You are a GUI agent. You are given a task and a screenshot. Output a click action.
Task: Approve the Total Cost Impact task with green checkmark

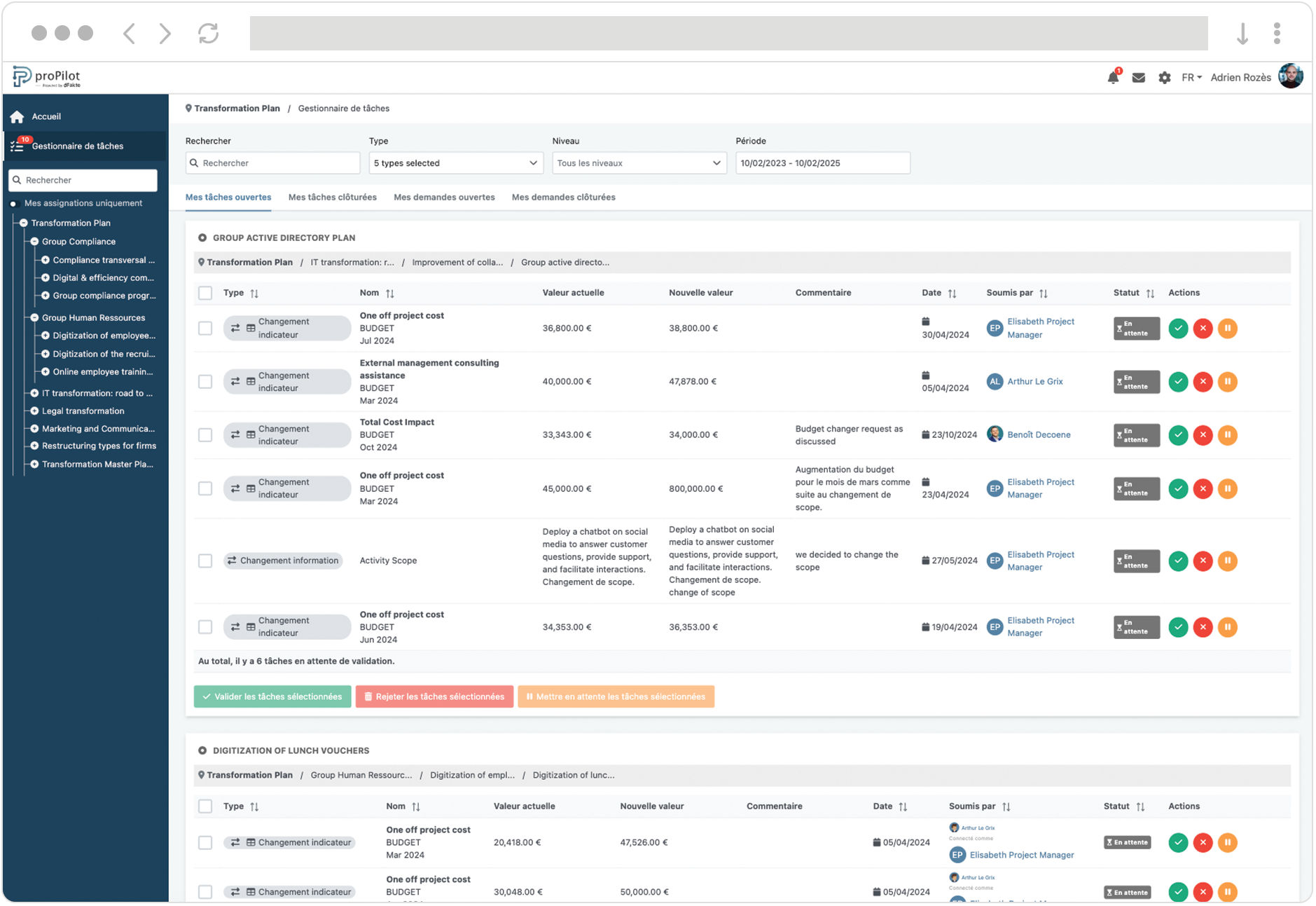click(x=1178, y=435)
